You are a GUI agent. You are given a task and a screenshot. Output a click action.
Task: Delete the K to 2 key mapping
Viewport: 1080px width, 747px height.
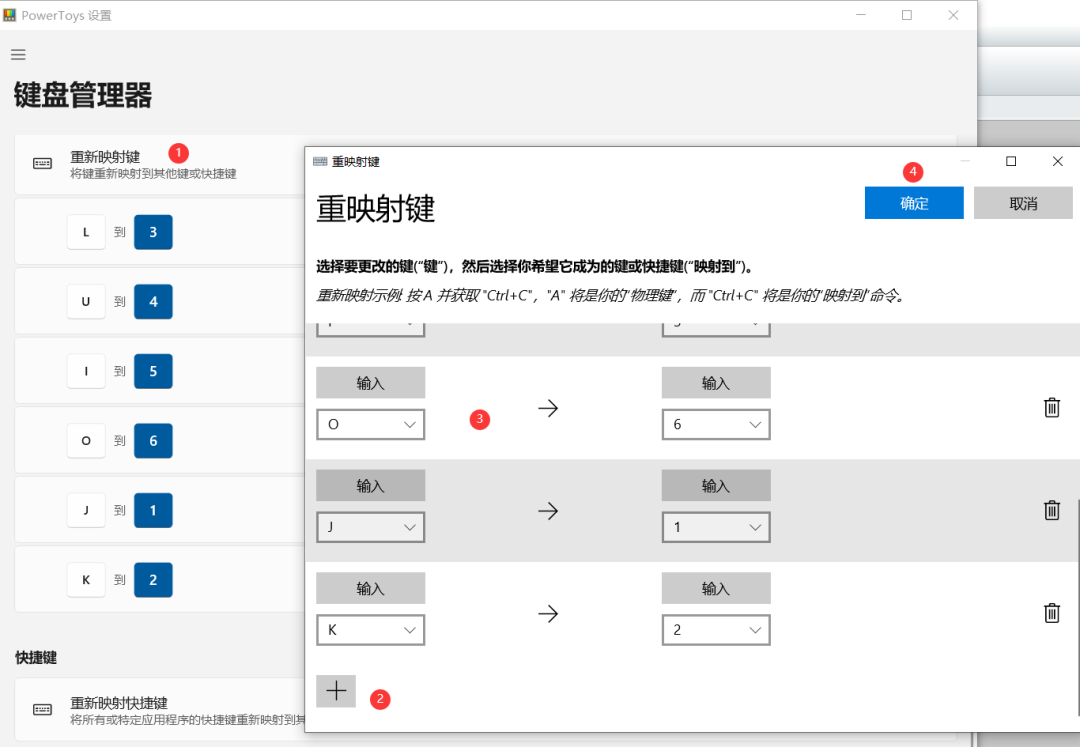(1051, 613)
